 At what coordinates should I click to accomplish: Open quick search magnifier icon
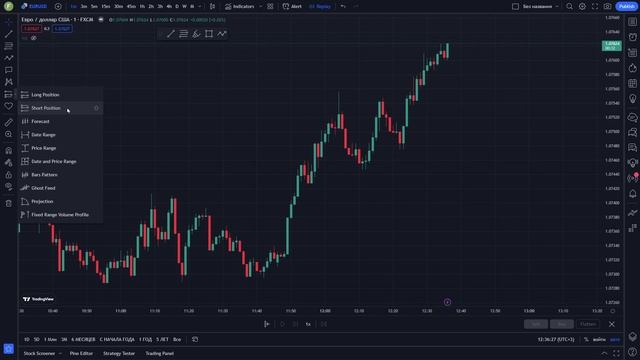tap(569, 6)
